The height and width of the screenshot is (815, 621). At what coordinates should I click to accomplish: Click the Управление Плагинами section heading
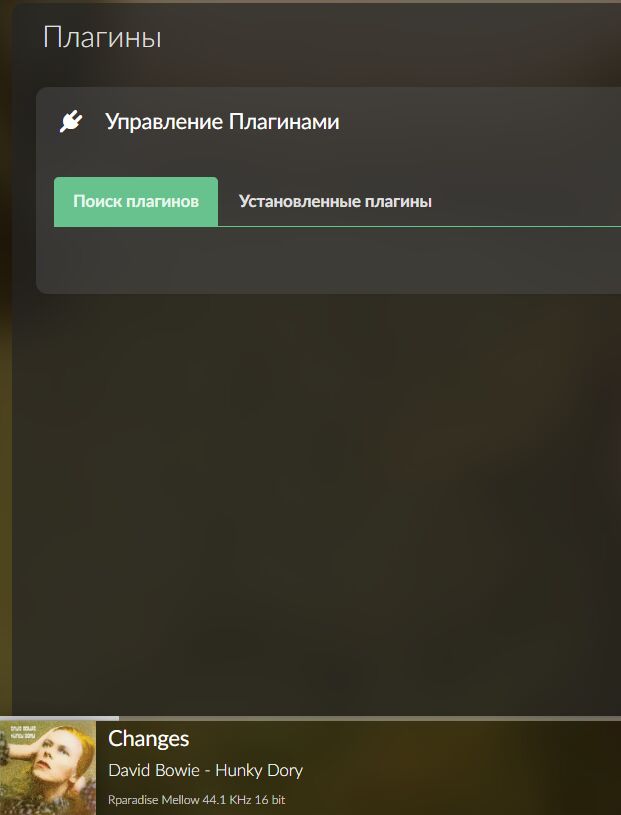[222, 122]
